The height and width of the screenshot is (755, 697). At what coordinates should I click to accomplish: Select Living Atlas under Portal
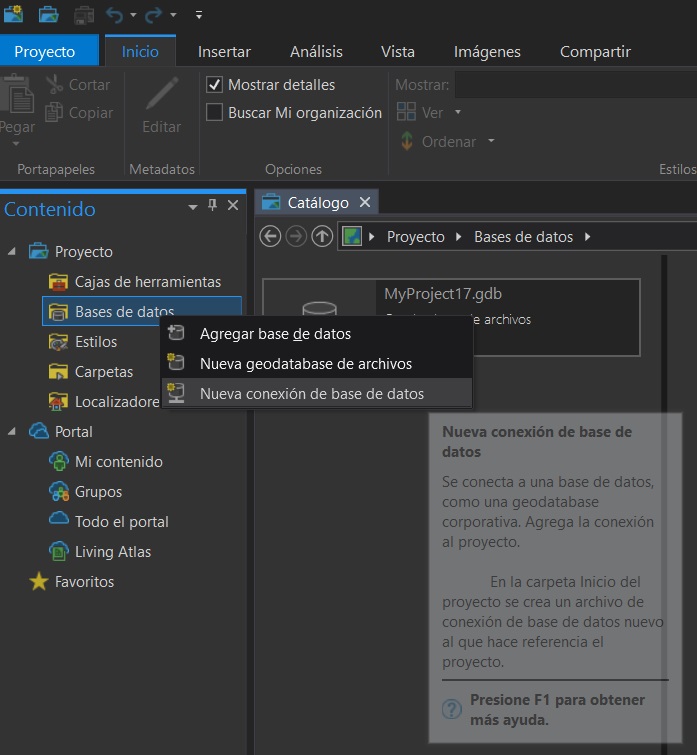[100, 551]
